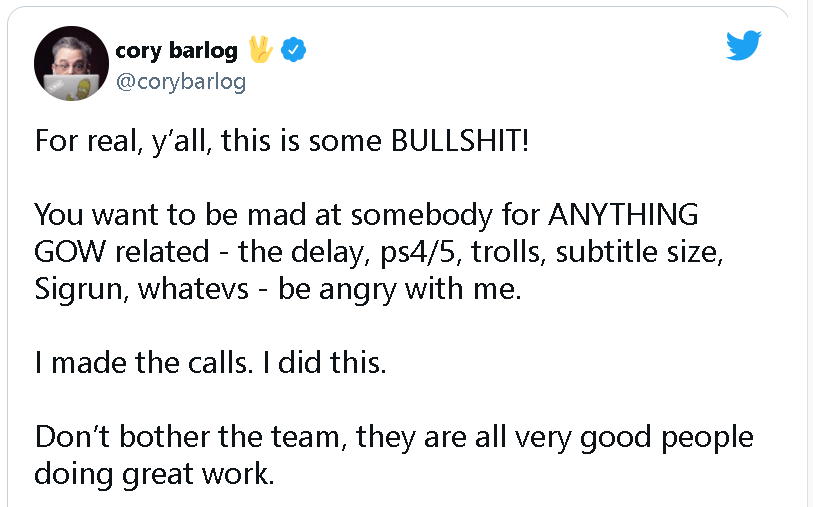Click the sentence "I did this."

pos(325,362)
